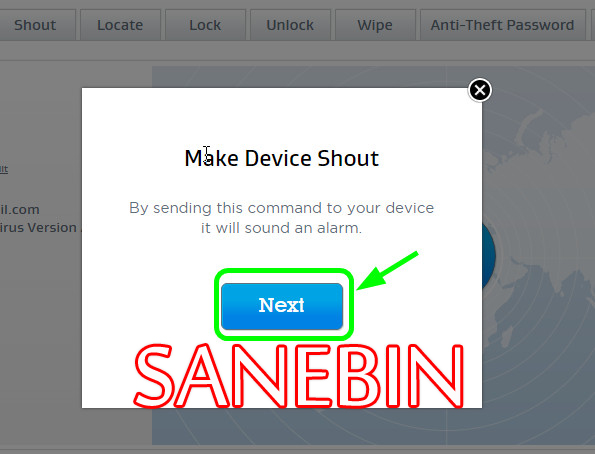The height and width of the screenshot is (454, 595).
Task: Click the "it will sound an alarm" line
Action: (x=282, y=228)
